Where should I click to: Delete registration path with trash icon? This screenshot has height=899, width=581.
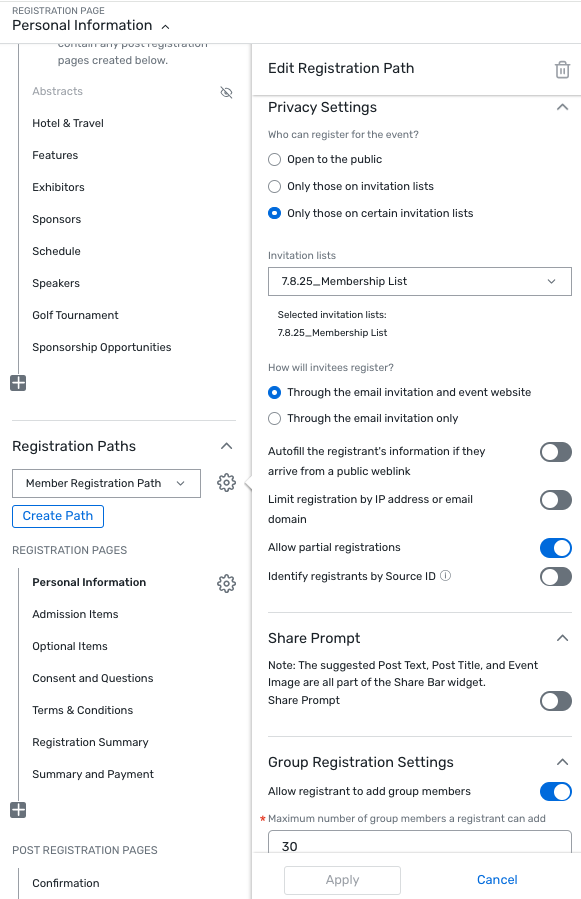(562, 69)
